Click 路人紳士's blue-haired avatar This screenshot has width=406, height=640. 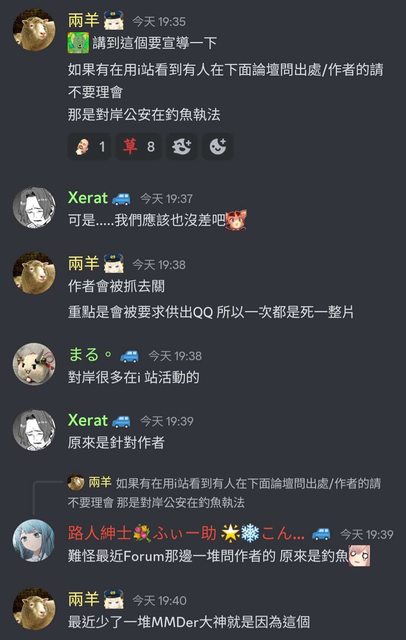(x=34, y=541)
